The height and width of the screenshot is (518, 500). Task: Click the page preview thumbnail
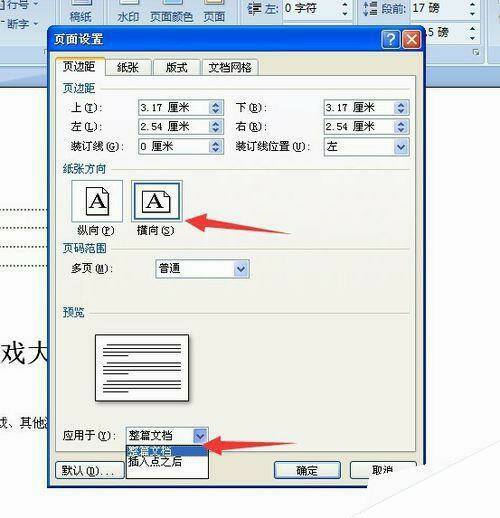(x=142, y=368)
